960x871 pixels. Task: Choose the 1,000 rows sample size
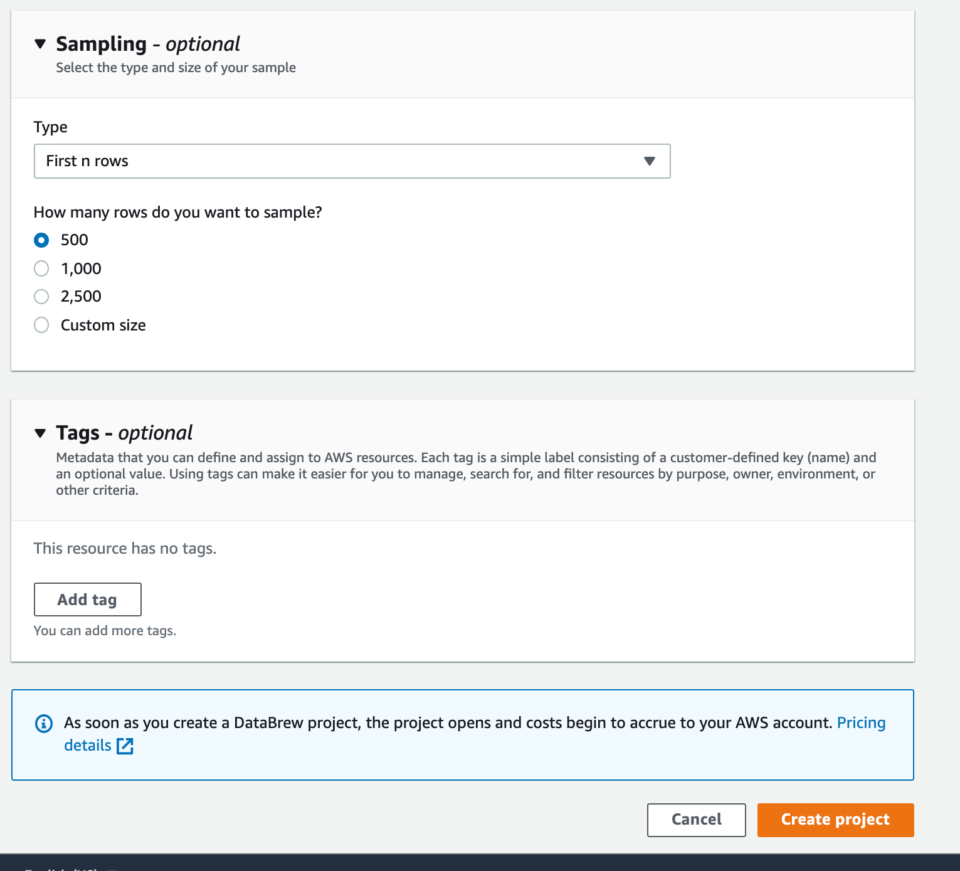pos(40,268)
